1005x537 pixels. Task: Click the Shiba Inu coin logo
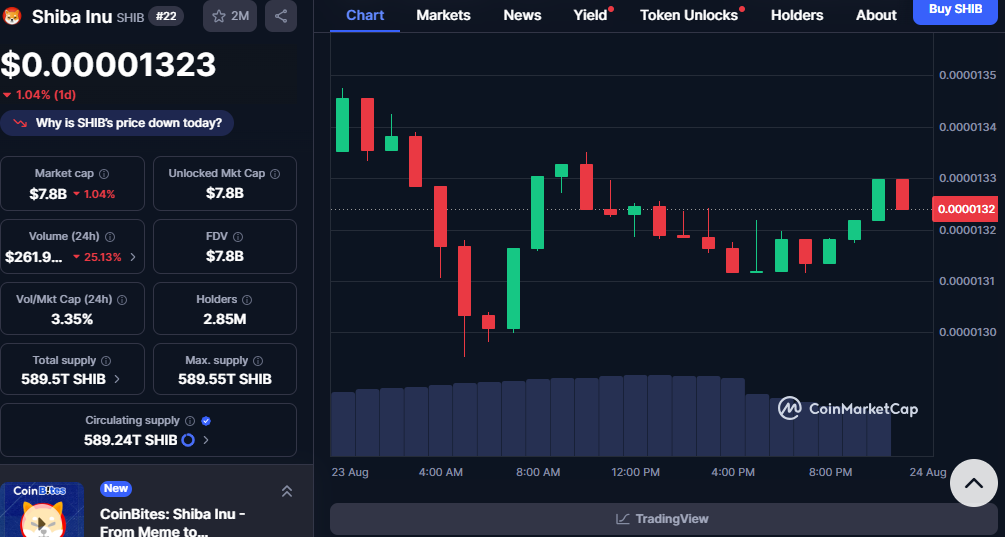(x=12, y=16)
